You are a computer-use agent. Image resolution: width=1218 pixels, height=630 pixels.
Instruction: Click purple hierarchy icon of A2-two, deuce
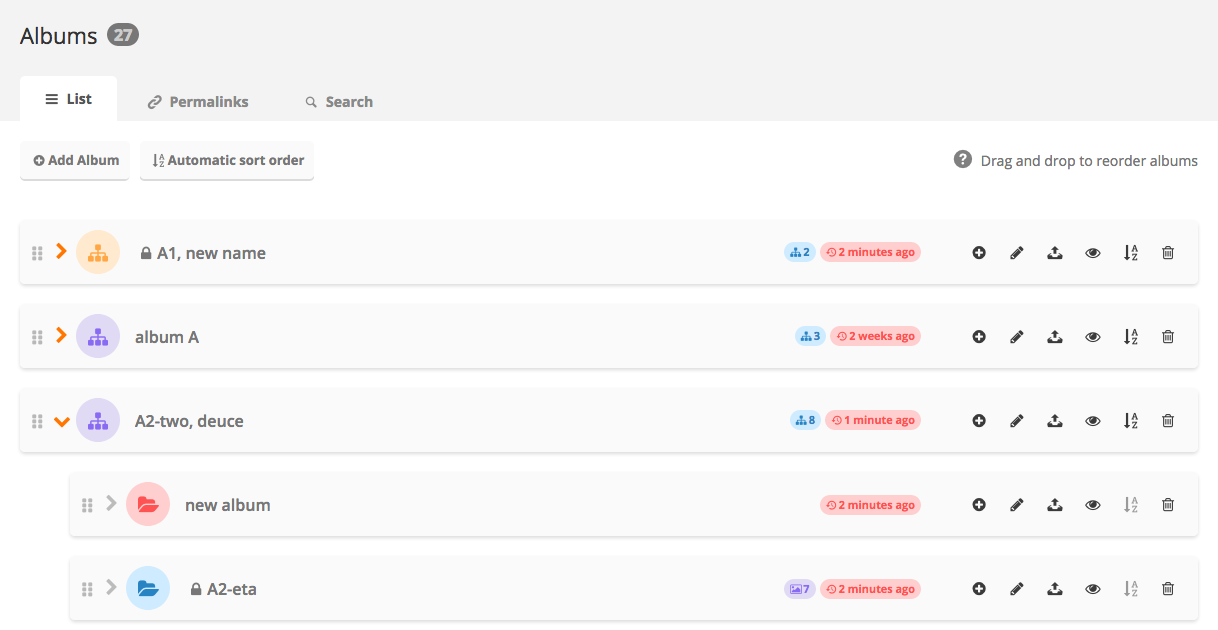point(98,421)
